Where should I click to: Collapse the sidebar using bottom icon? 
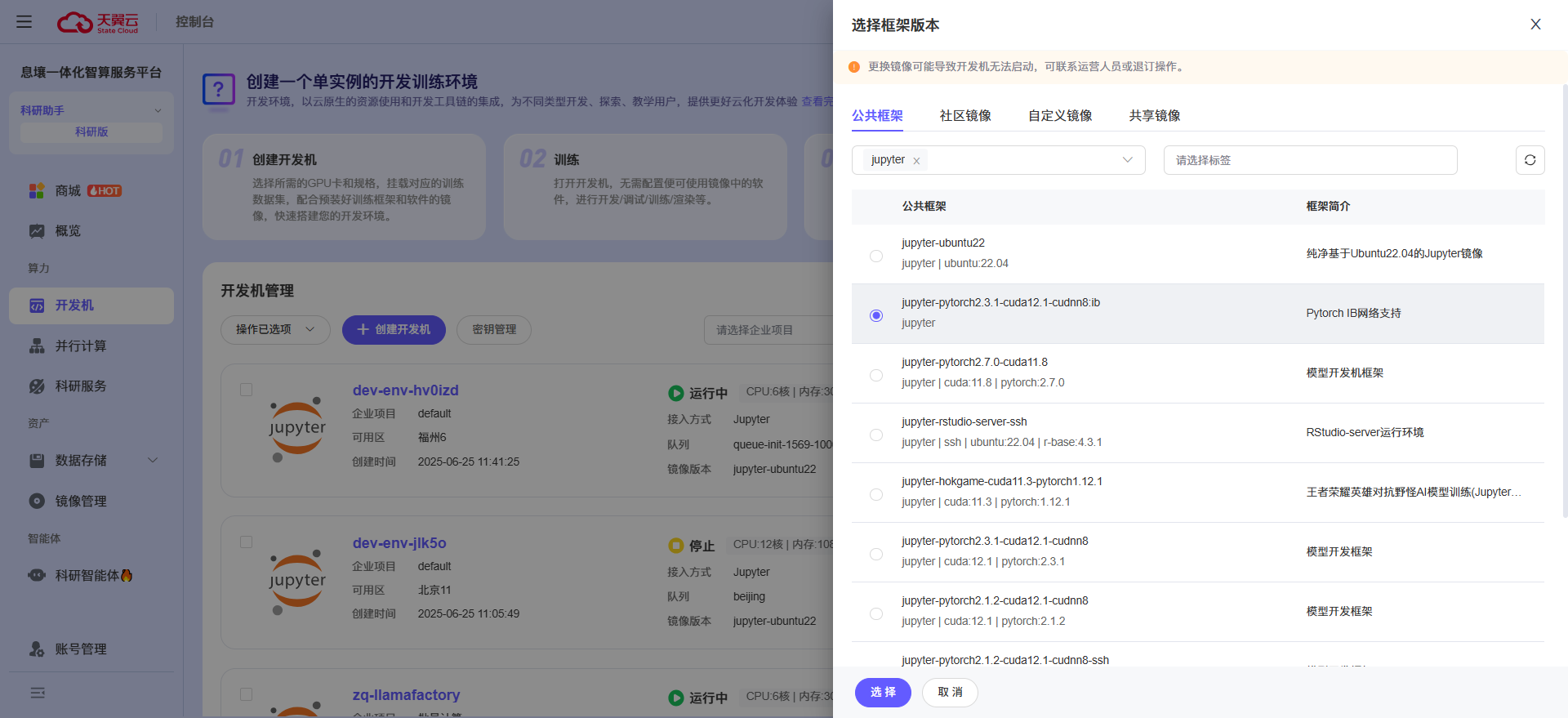point(38,693)
